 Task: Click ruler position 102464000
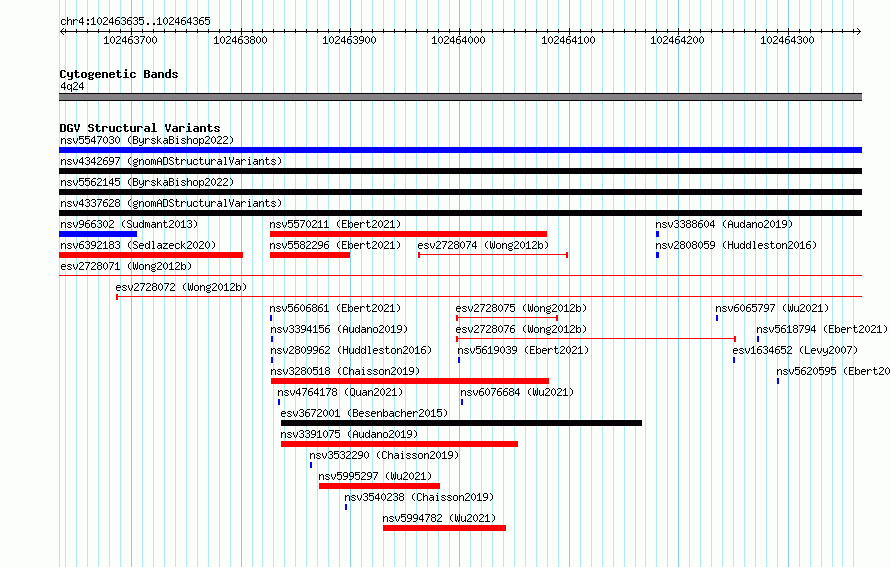(x=459, y=40)
